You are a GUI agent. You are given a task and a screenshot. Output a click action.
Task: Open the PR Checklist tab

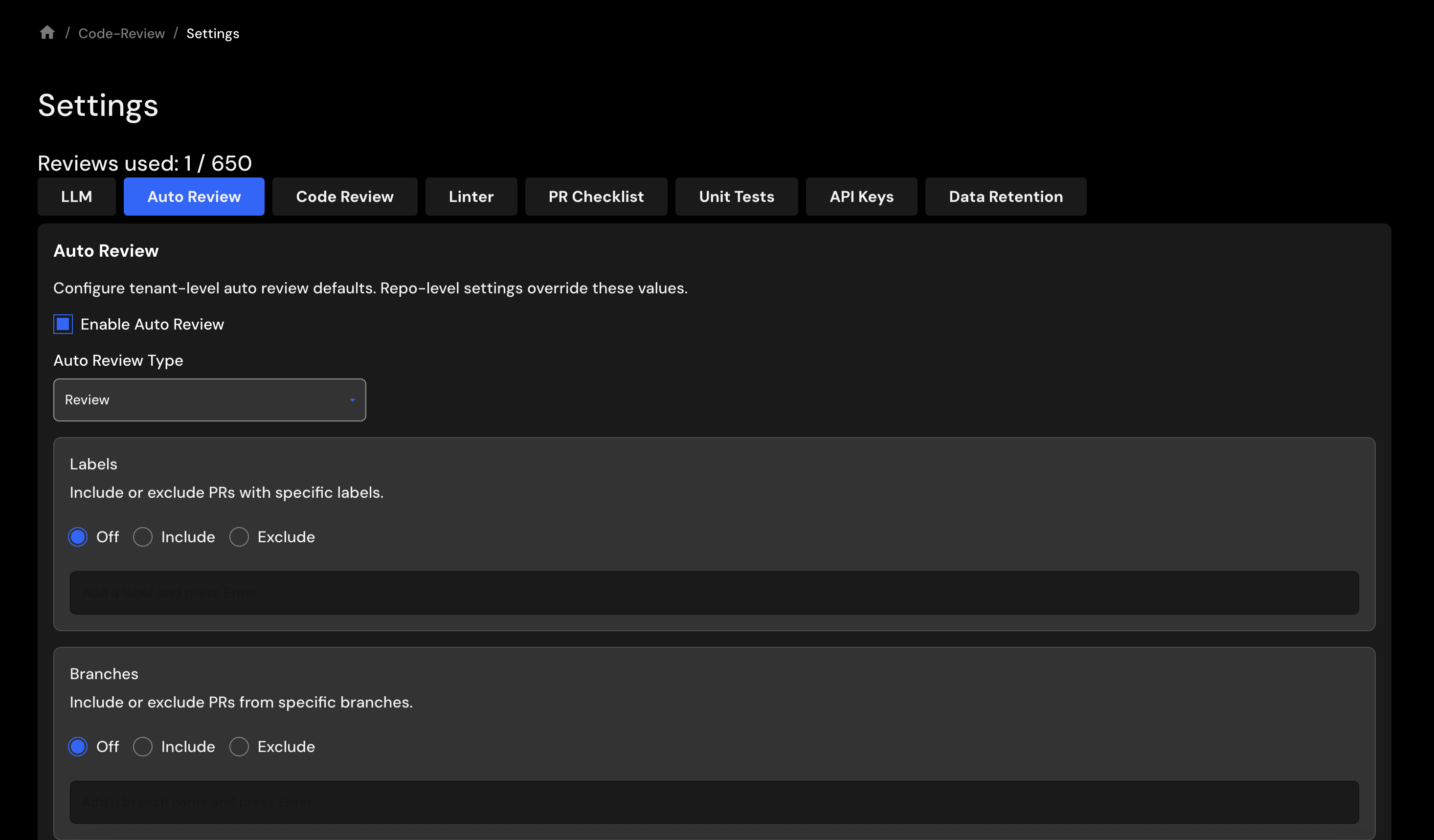pos(596,196)
